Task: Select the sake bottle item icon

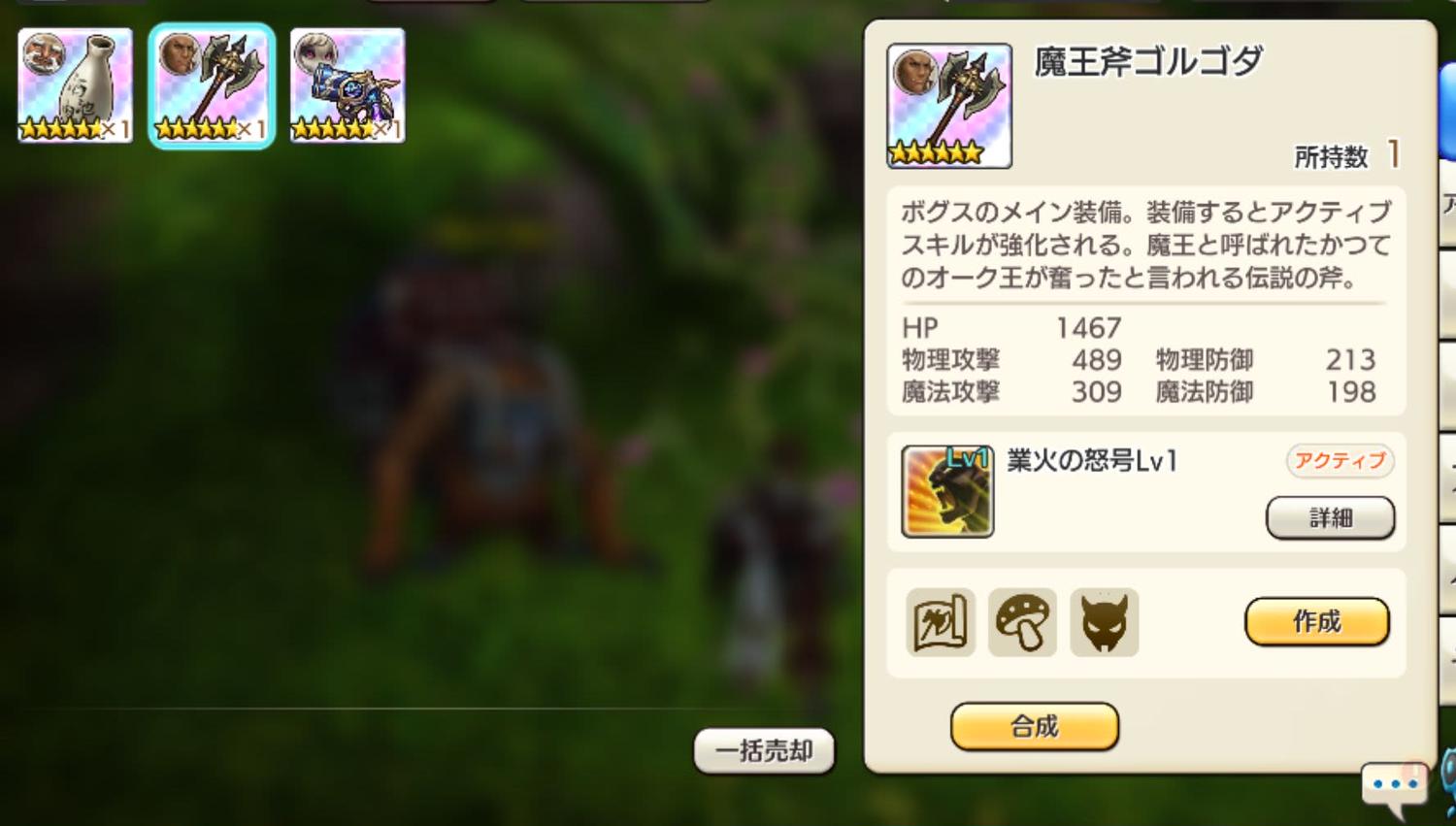Action: tap(75, 85)
